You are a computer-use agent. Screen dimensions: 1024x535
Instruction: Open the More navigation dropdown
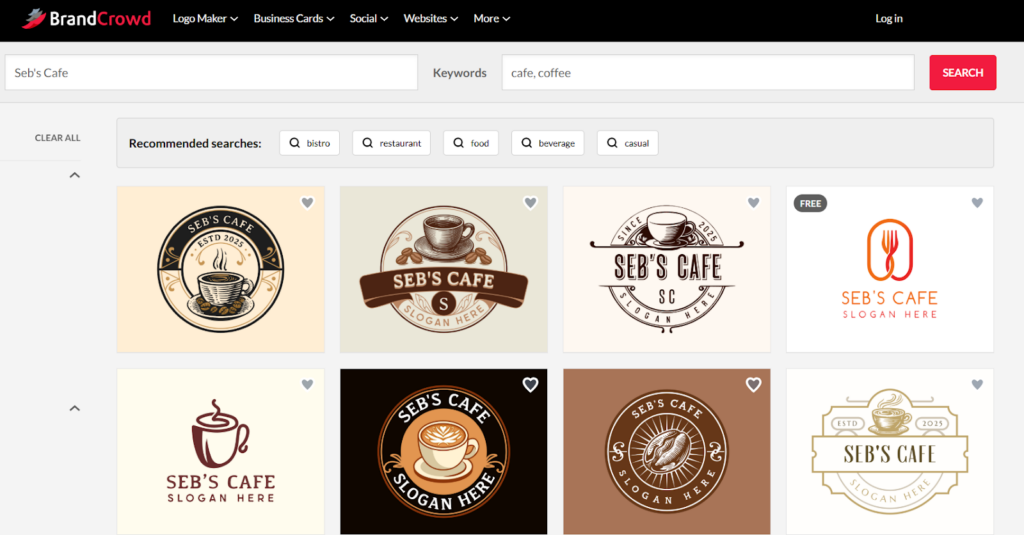(x=491, y=18)
